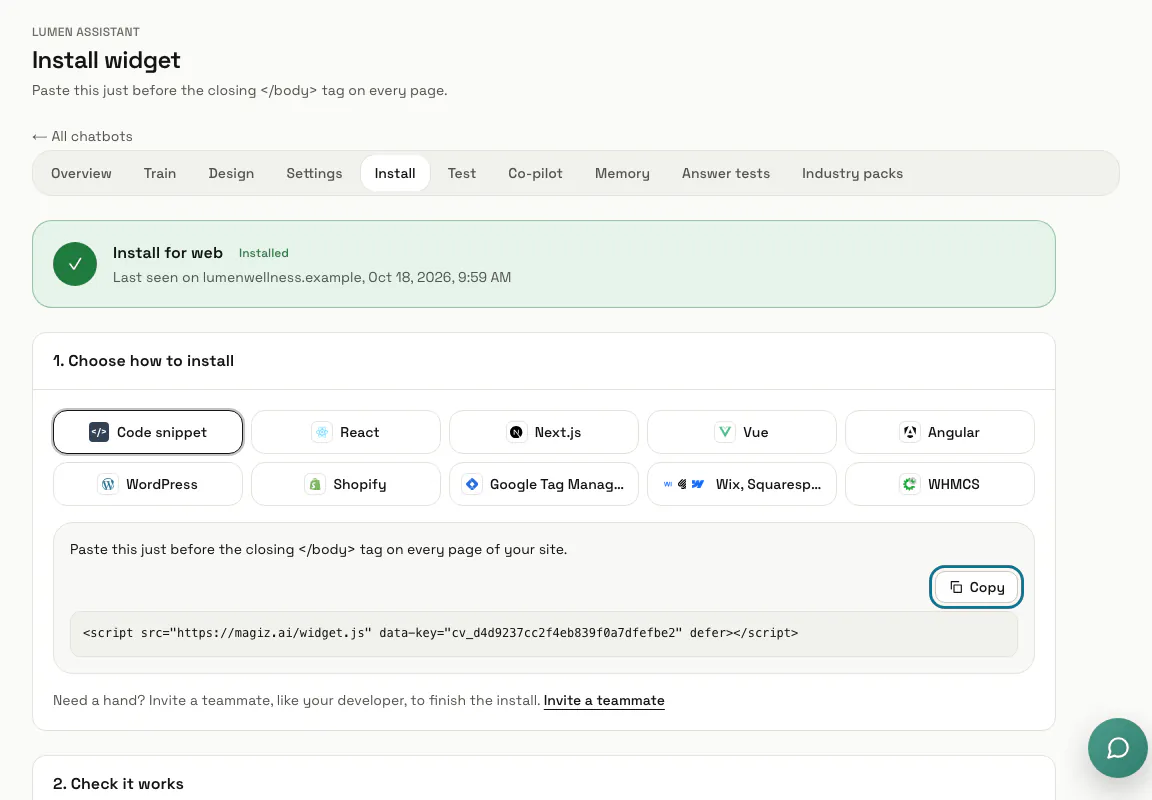Click the 'Last seen on lumenwellness.example' text

[312, 278]
